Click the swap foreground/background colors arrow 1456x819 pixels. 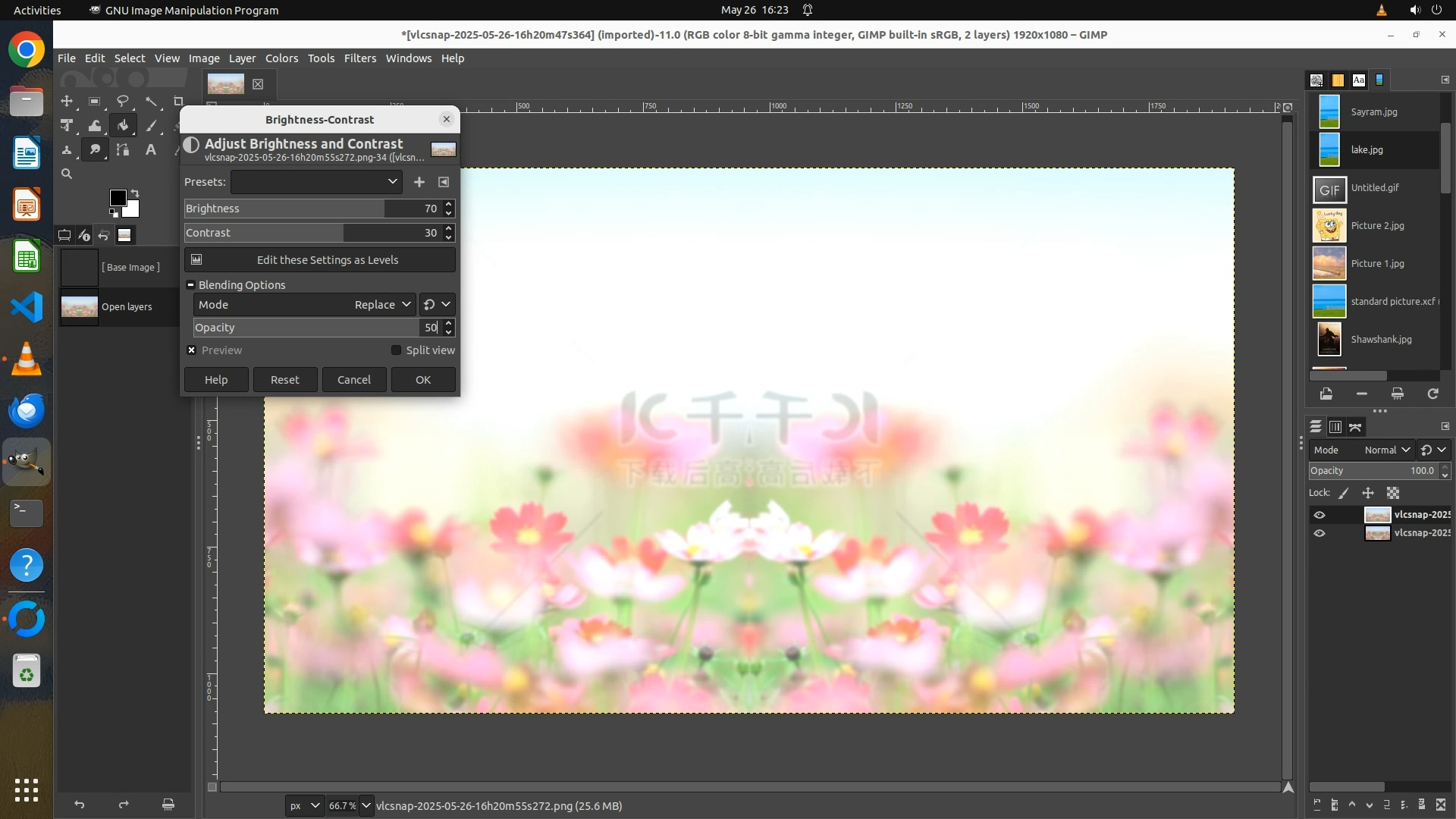tap(135, 193)
